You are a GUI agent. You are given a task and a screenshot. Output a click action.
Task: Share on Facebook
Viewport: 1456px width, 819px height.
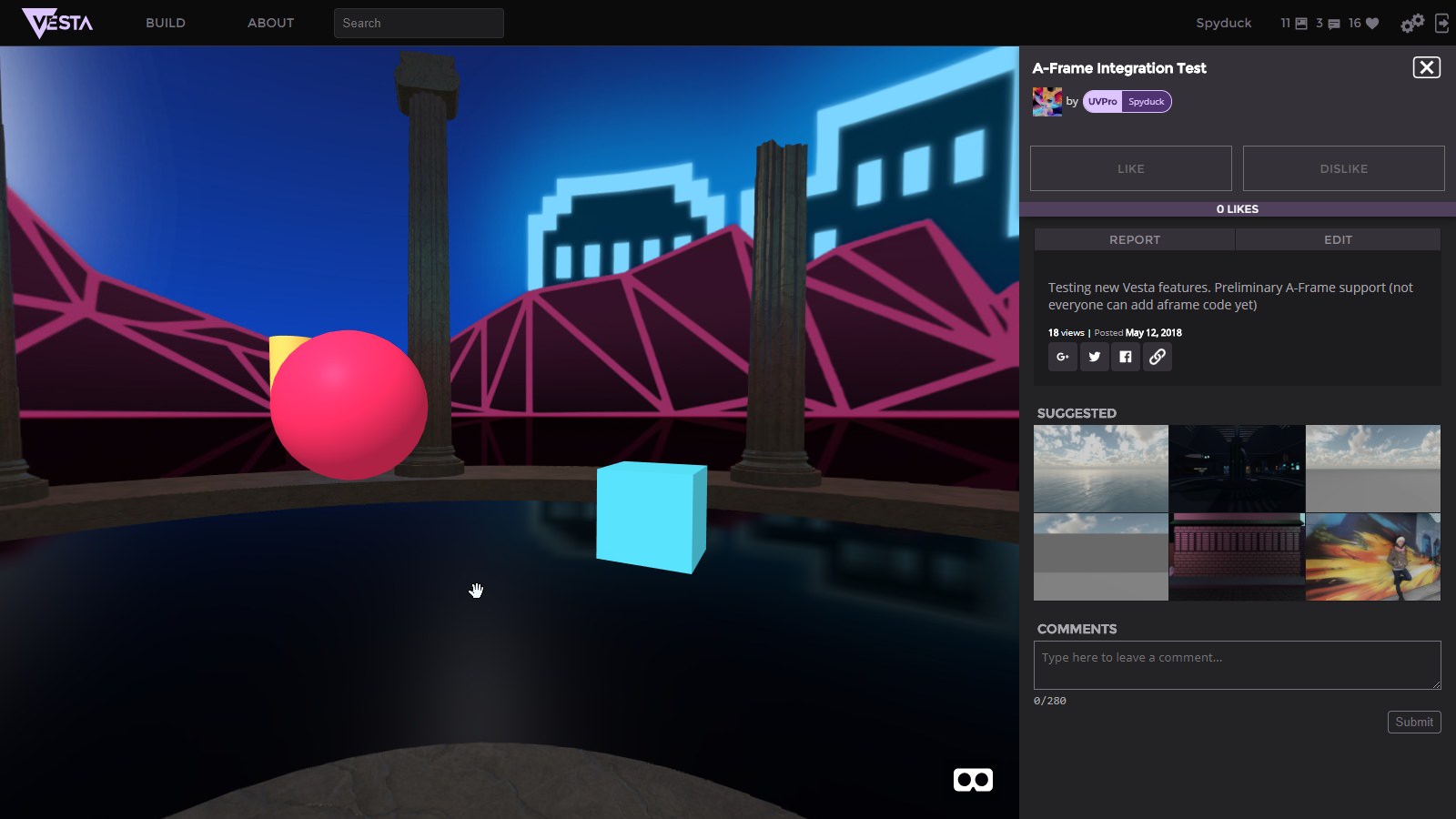point(1126,357)
